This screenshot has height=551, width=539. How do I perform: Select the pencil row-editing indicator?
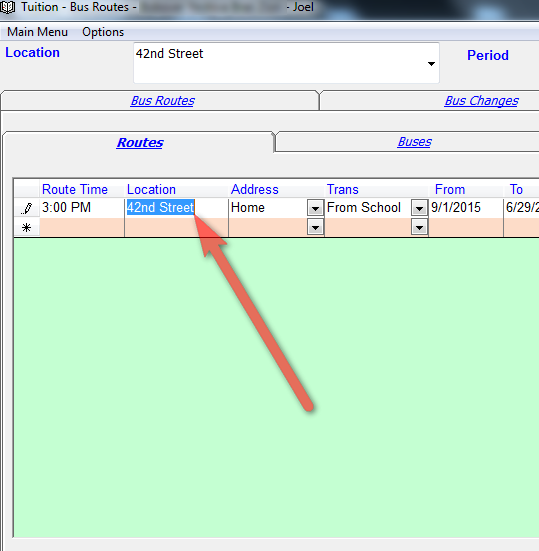coord(27,208)
